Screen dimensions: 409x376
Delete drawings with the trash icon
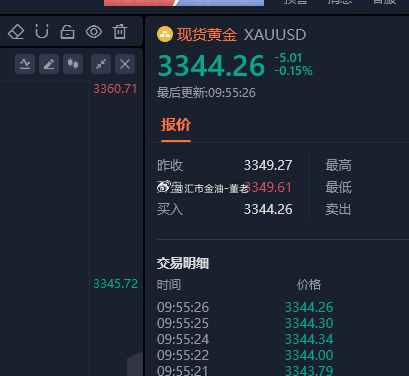pyautogui.click(x=120, y=32)
